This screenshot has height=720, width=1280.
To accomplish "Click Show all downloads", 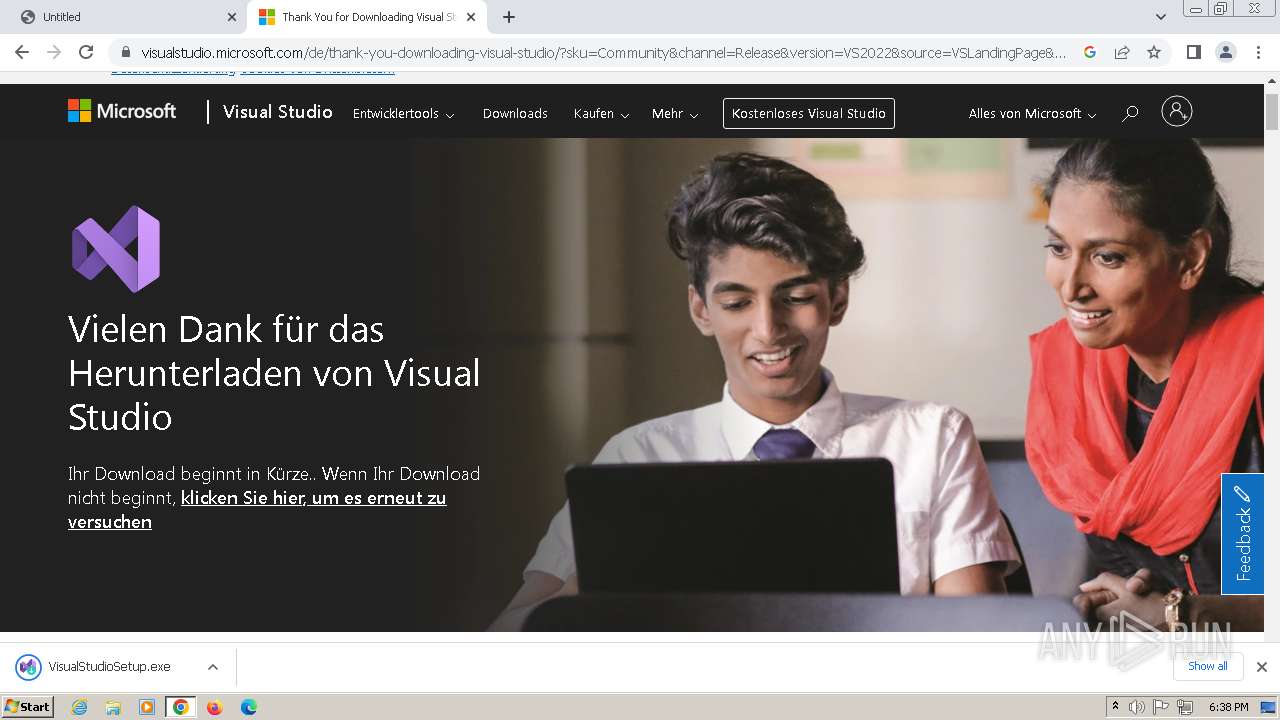I will [1208, 666].
